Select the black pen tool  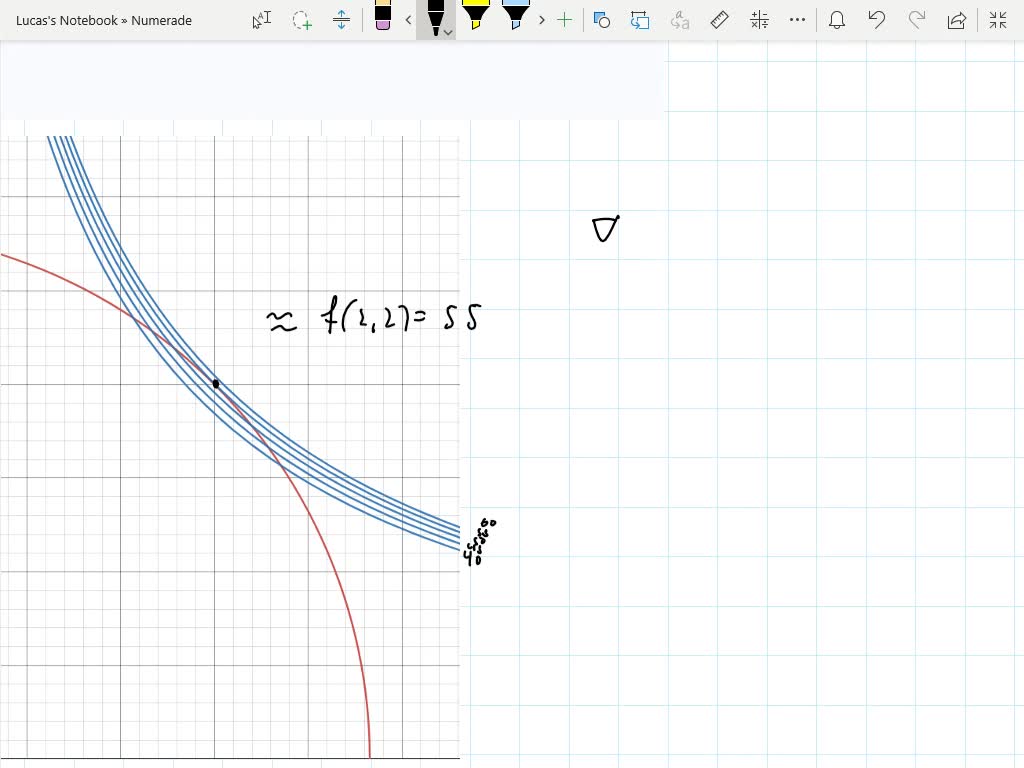pos(434,16)
